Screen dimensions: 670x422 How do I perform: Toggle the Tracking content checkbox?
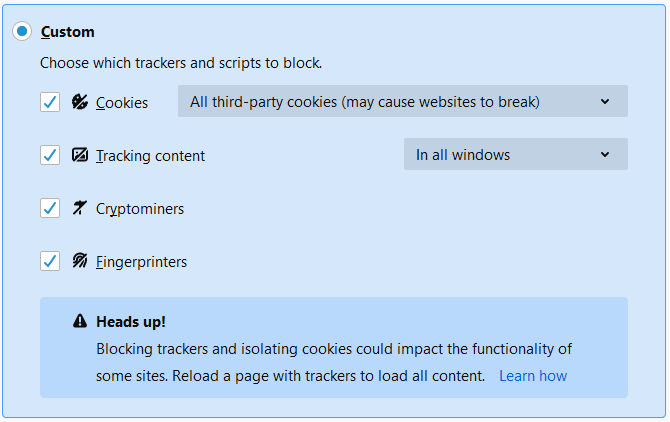tap(50, 155)
